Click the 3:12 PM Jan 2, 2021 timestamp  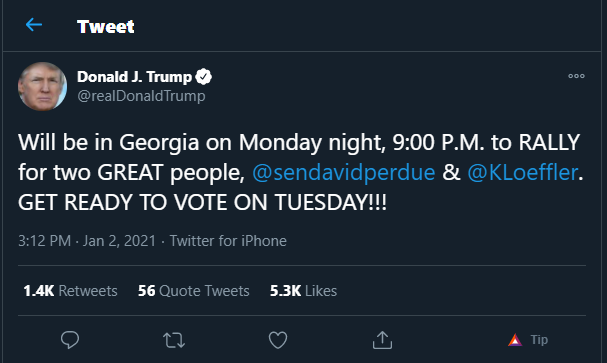click(x=87, y=241)
